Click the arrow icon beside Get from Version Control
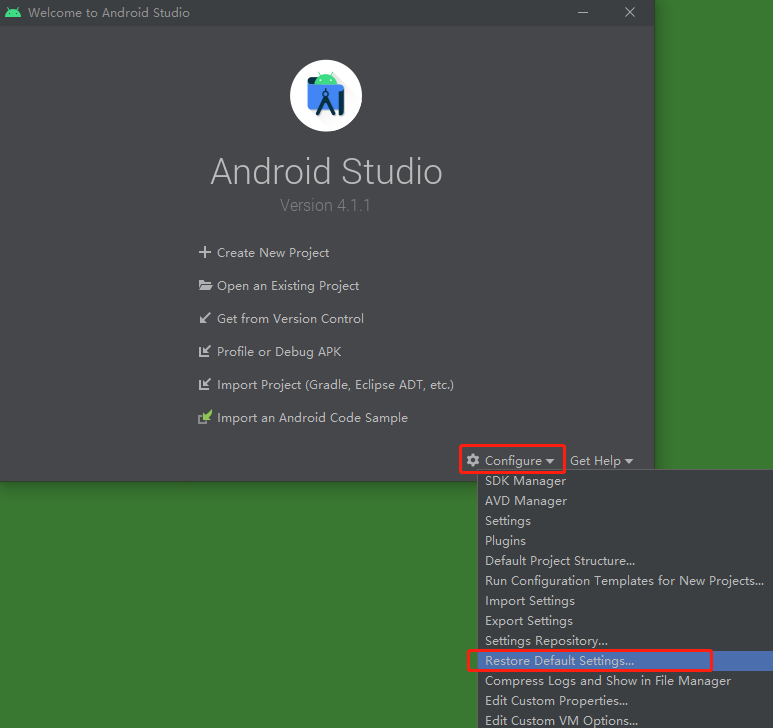 pyautogui.click(x=205, y=318)
